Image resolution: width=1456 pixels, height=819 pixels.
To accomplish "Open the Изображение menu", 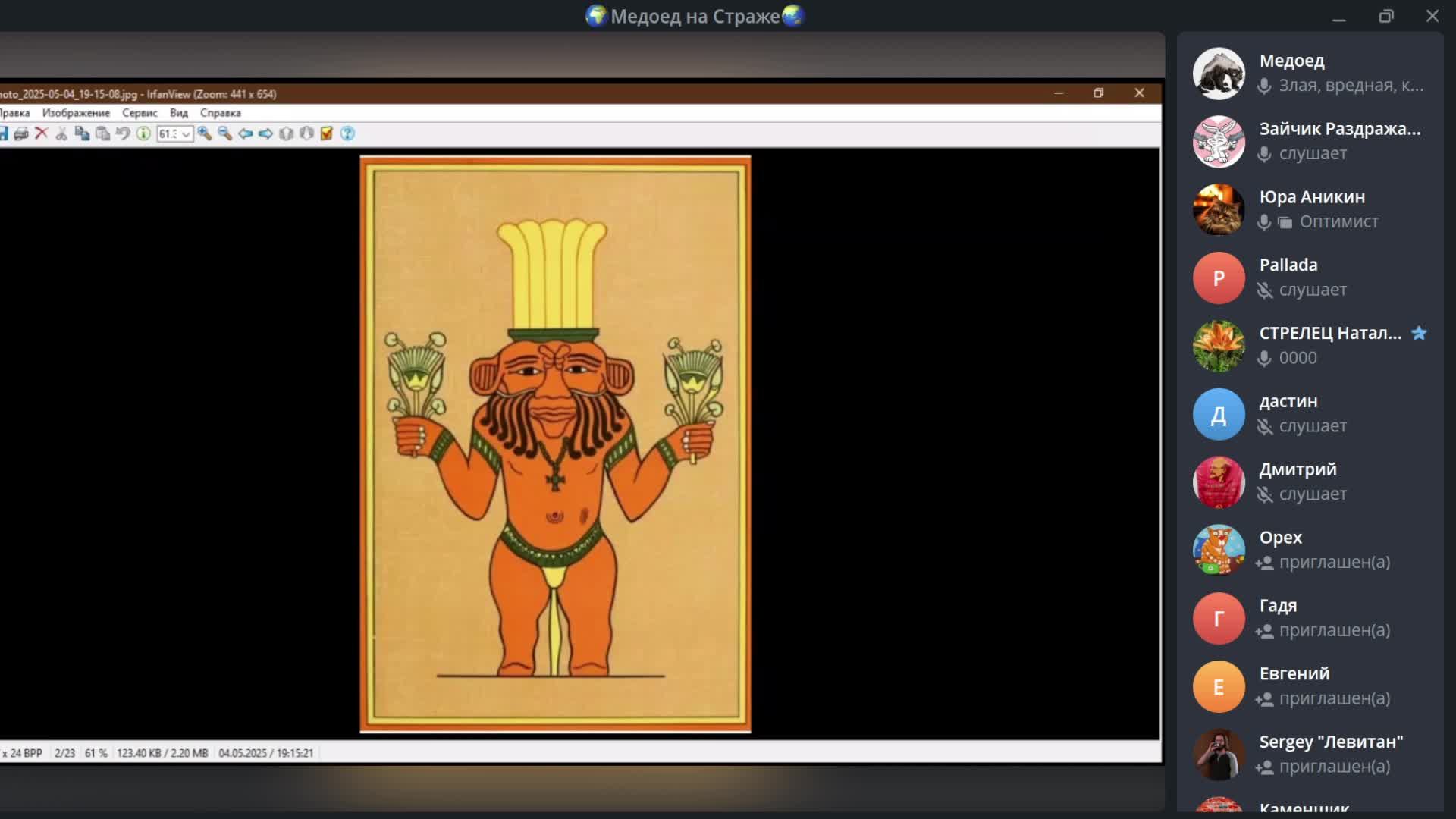I will pyautogui.click(x=76, y=113).
